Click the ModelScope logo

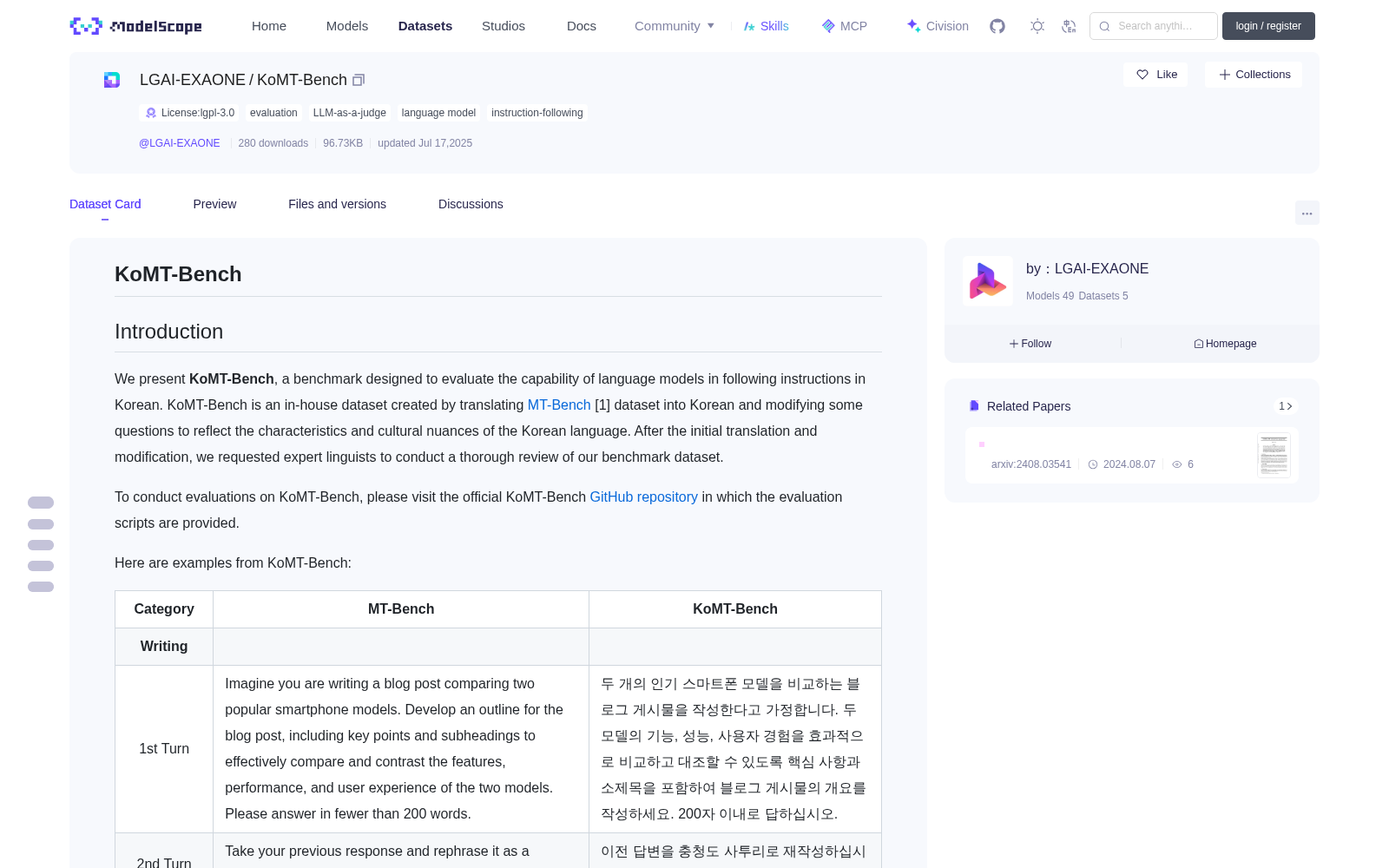(x=135, y=26)
